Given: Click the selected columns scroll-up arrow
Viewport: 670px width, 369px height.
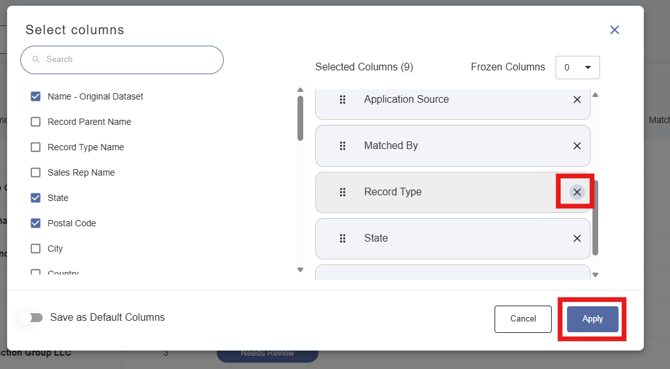Looking at the screenshot, I should [x=595, y=95].
